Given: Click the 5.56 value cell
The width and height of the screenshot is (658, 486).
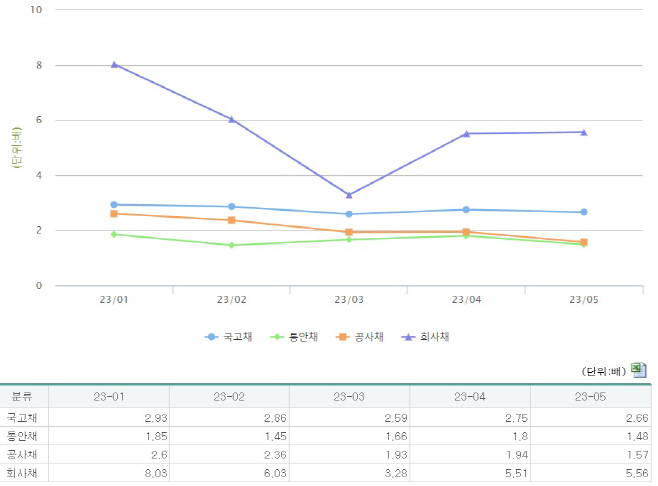Looking at the screenshot, I should (x=590, y=473).
